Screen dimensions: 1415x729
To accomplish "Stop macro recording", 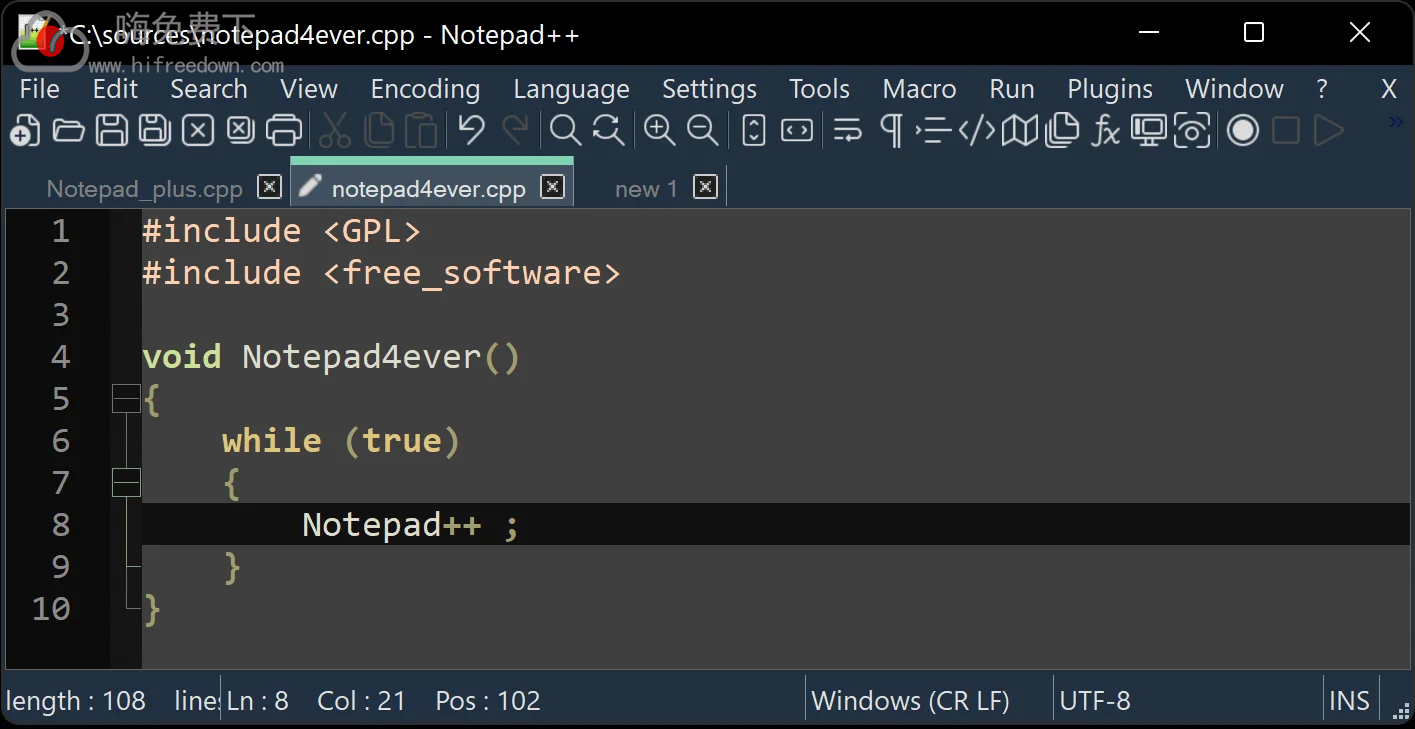I will click(1286, 130).
